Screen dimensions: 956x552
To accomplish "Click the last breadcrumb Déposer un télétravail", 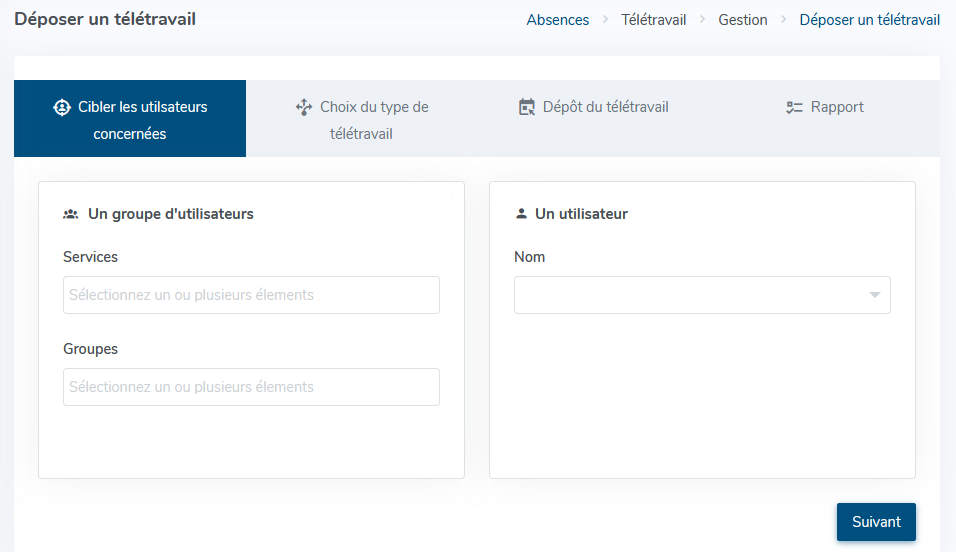I will tap(869, 20).
